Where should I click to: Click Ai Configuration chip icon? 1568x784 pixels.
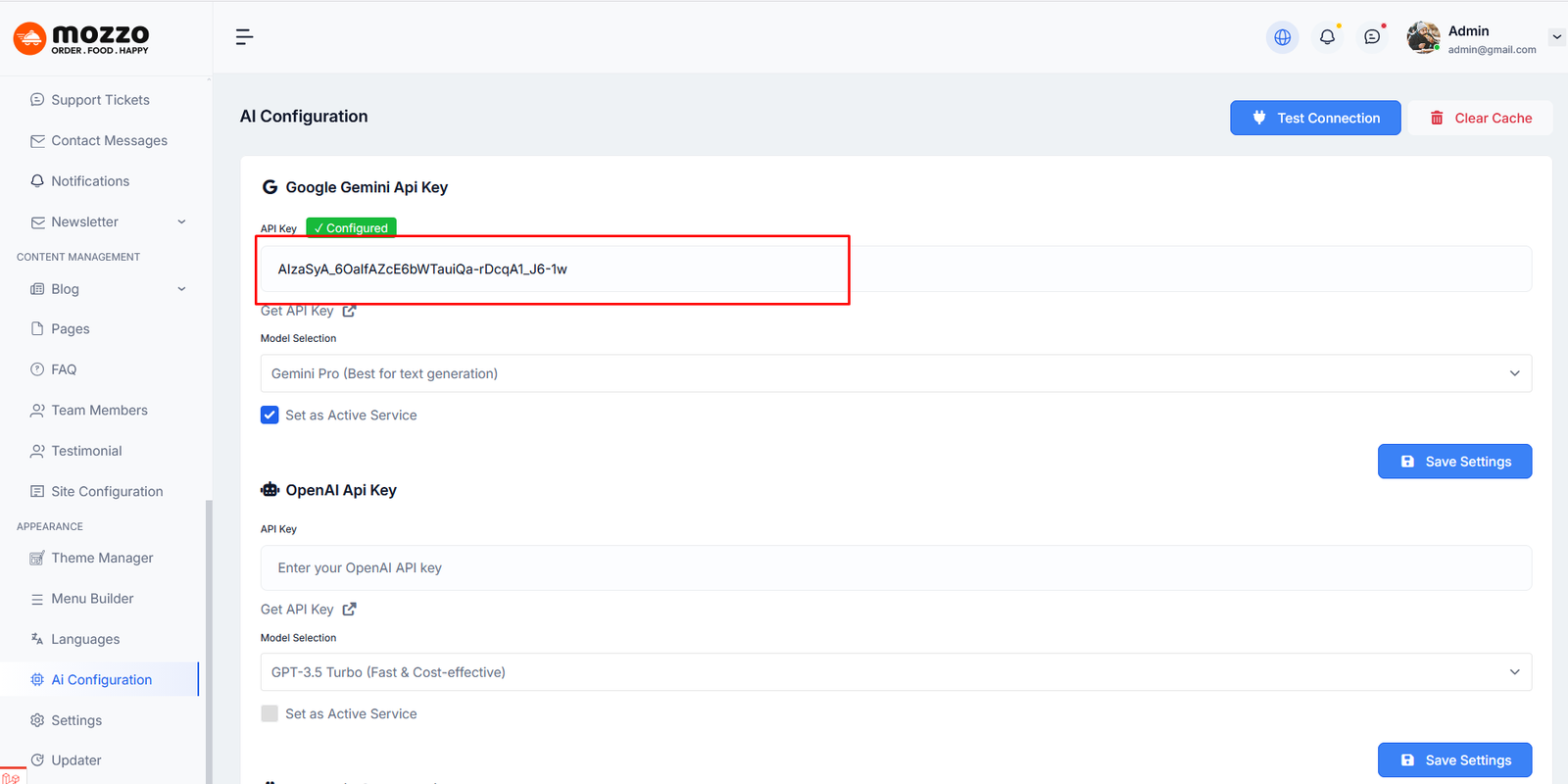(37, 680)
